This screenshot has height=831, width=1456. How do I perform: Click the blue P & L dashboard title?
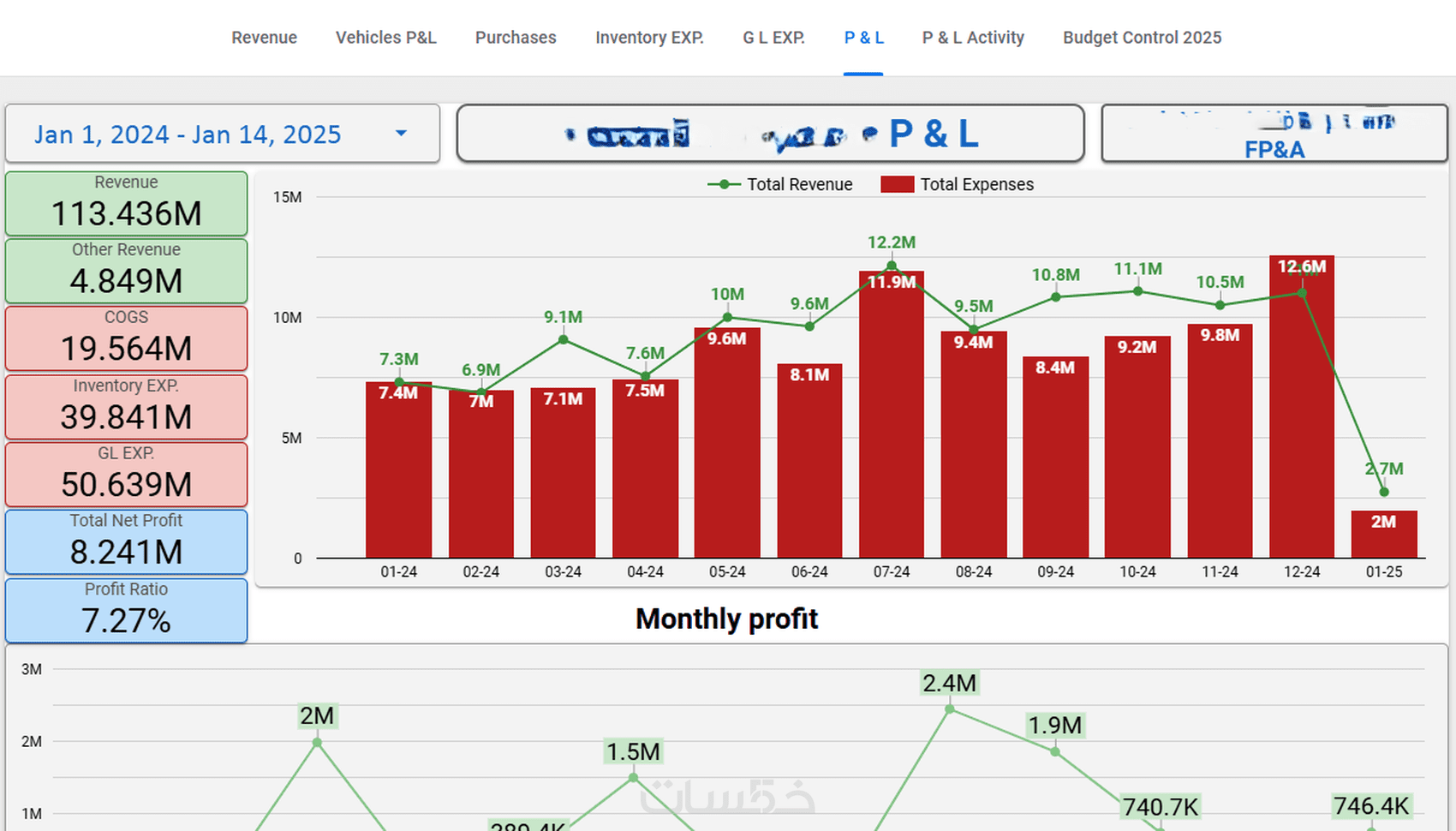click(x=934, y=134)
